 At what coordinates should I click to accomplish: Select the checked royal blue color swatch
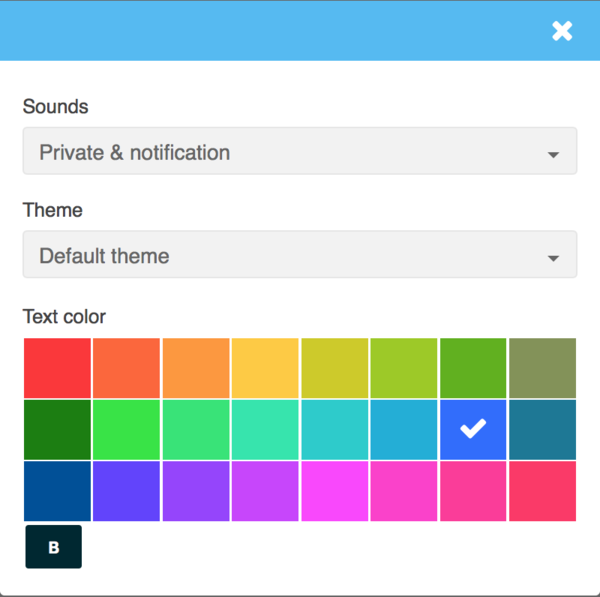click(x=473, y=430)
